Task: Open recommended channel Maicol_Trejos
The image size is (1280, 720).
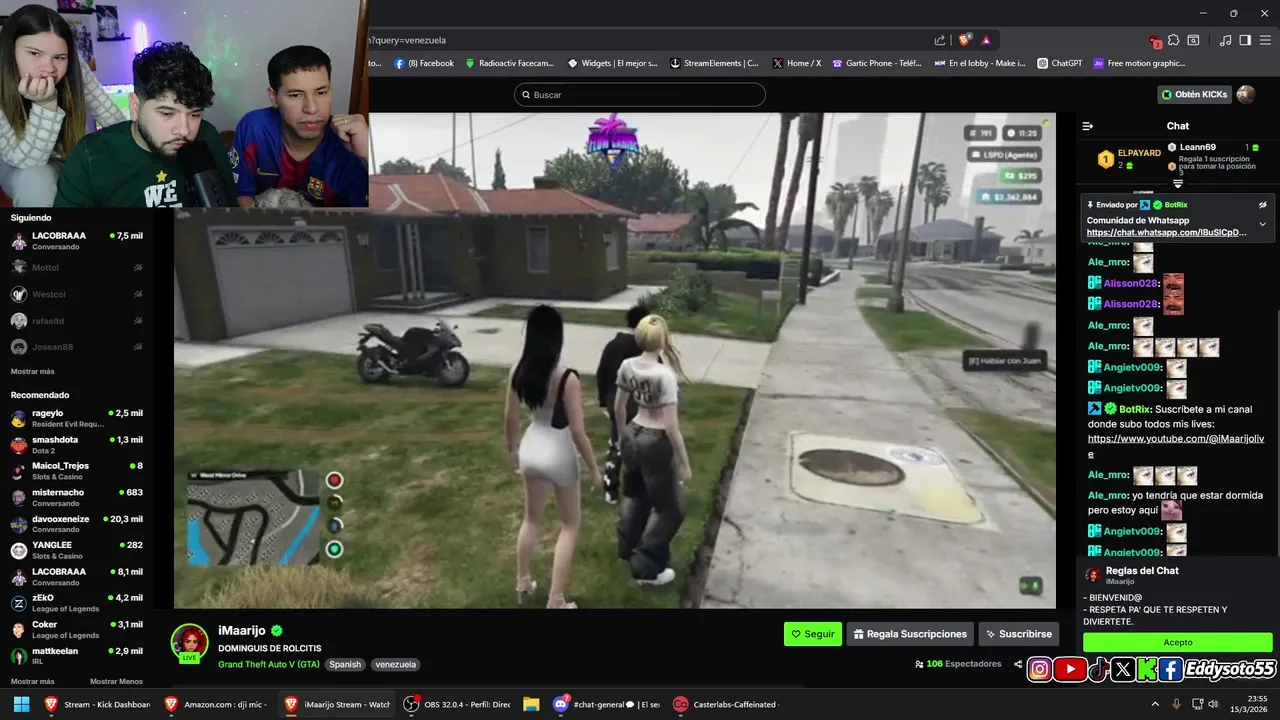Action: [77, 471]
